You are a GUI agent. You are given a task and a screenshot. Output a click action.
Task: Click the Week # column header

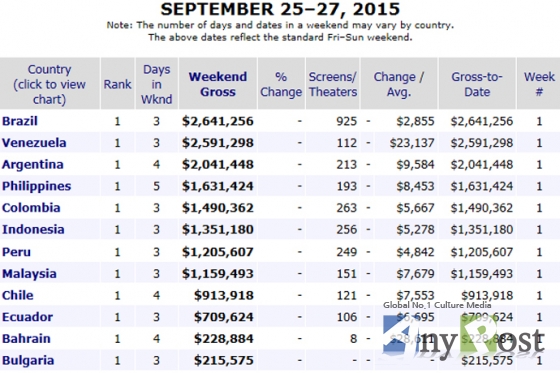[539, 84]
